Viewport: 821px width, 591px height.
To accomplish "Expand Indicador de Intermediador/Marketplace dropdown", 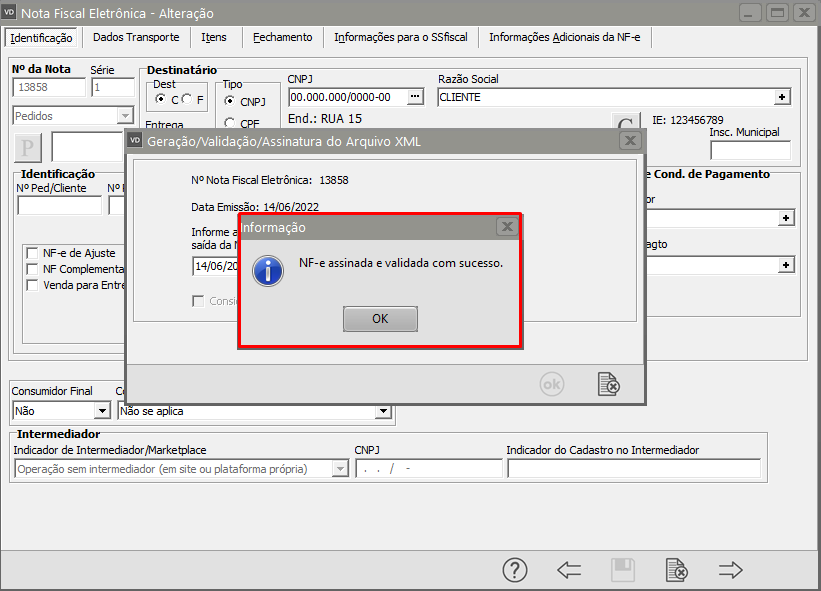I will 340,469.
